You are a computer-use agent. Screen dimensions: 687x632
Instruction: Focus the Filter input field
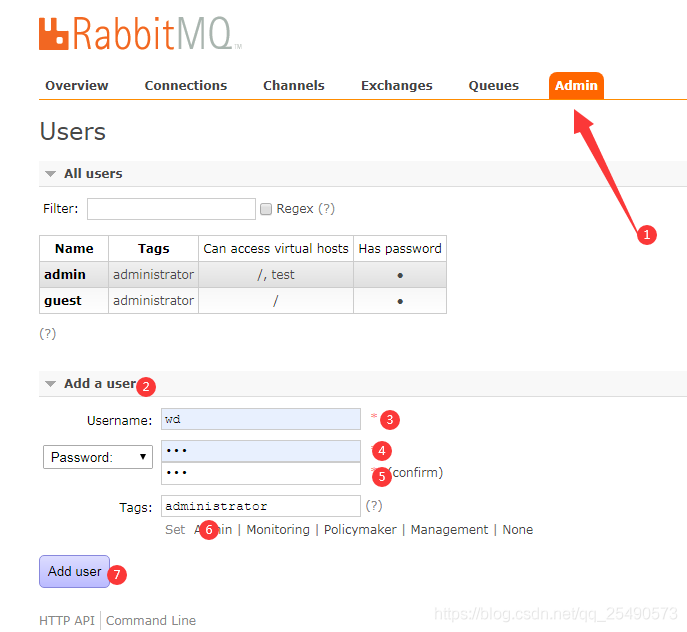tap(171, 209)
